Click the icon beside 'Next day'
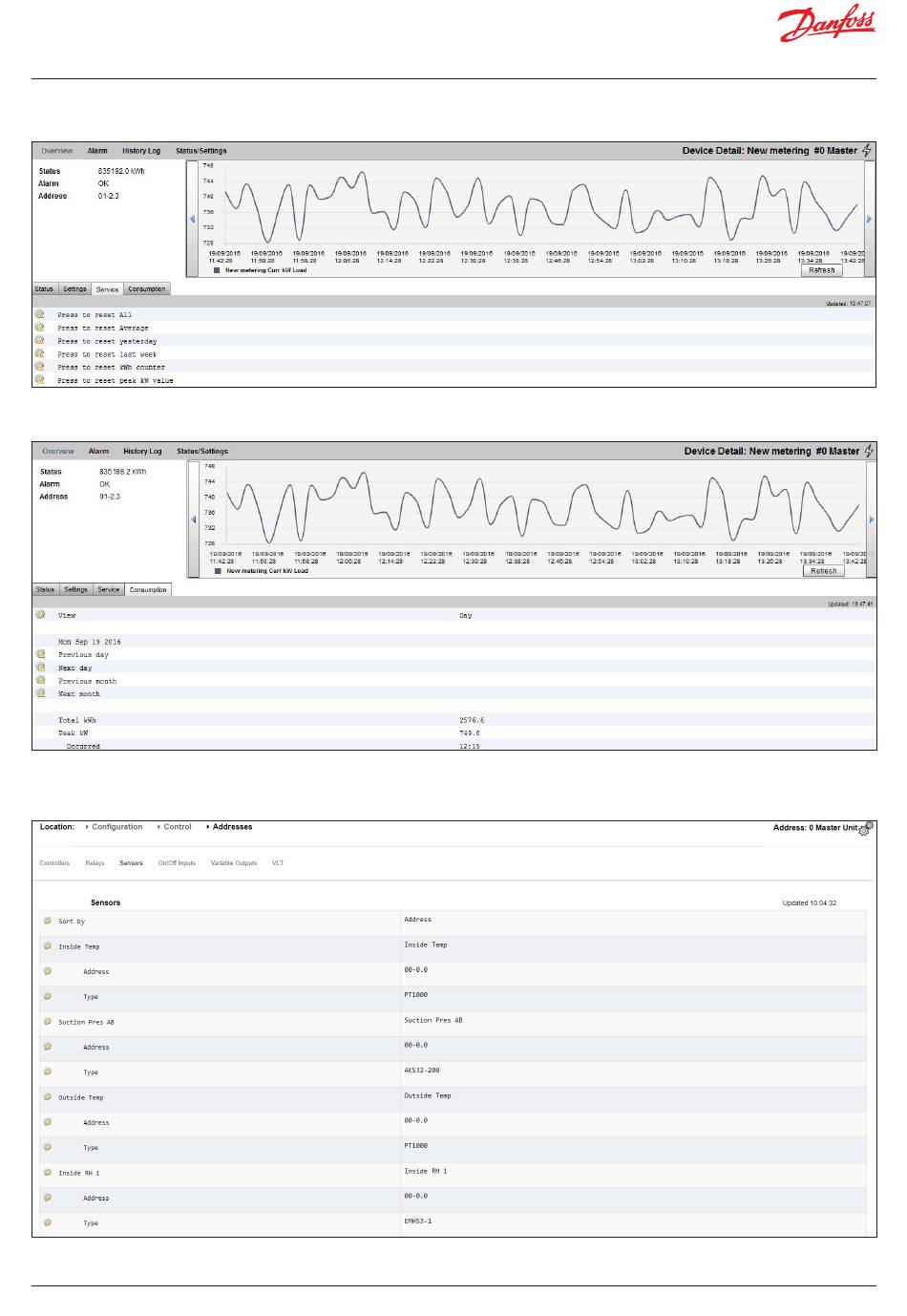 point(40,668)
